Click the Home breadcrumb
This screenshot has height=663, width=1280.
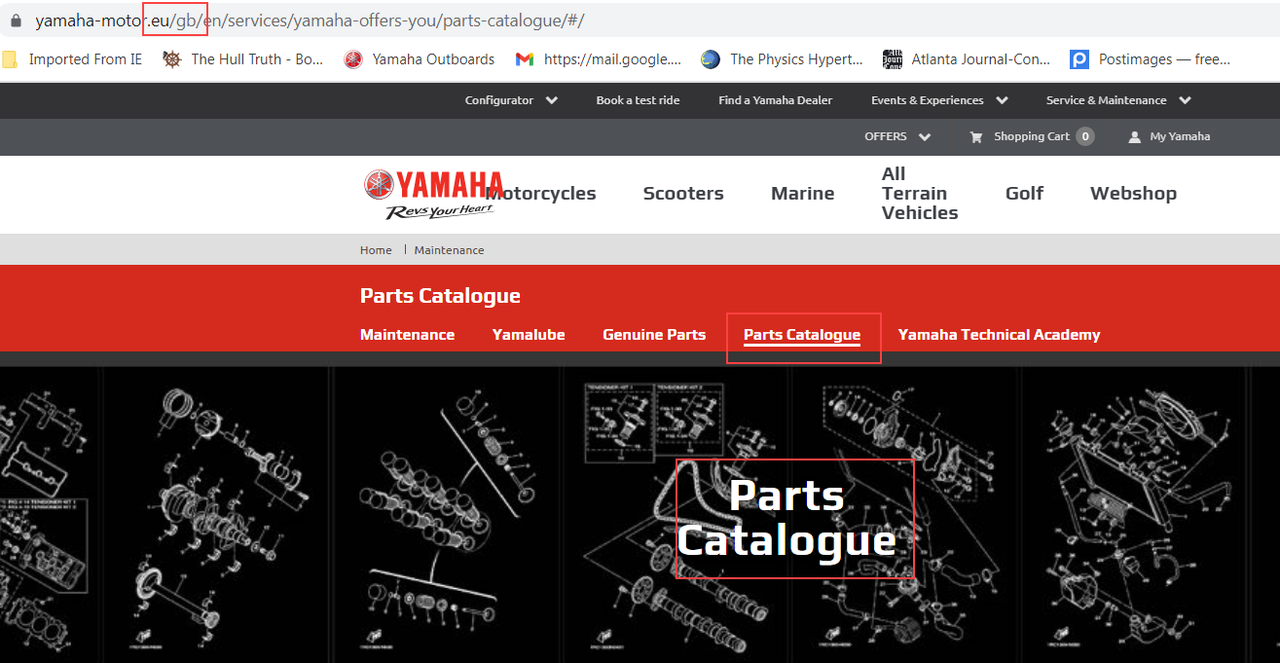point(376,250)
